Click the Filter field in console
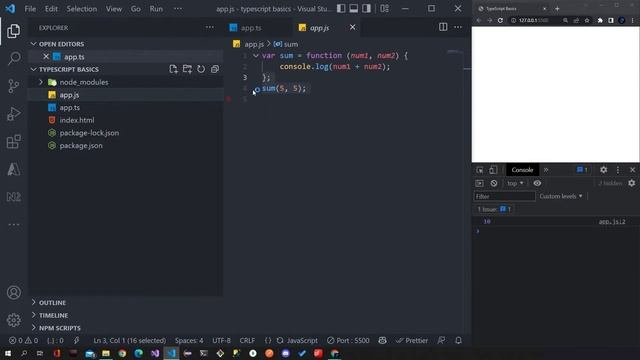Viewport: 640px width, 360px height. pos(504,196)
